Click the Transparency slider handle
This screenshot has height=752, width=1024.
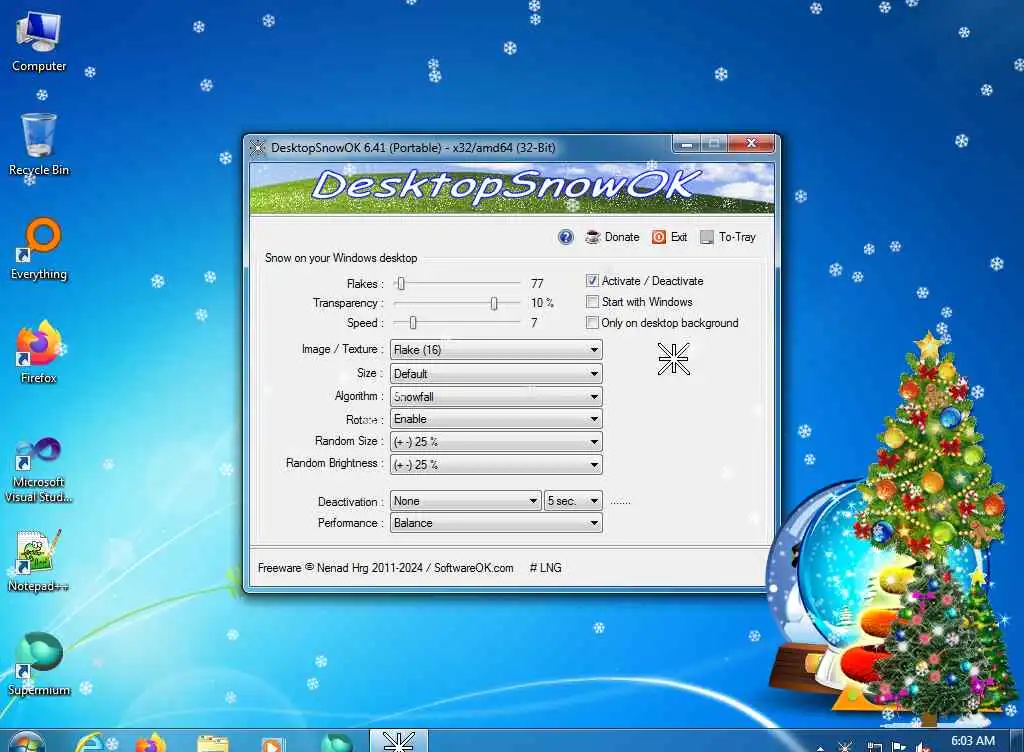[x=494, y=303]
